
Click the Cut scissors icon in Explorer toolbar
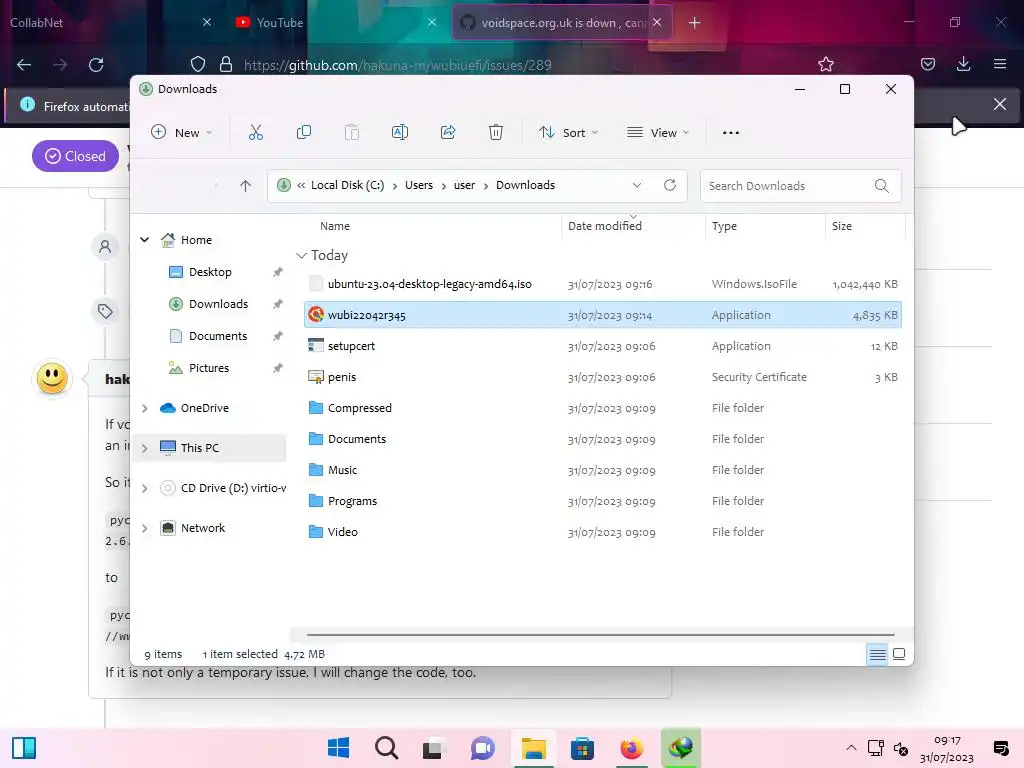(256, 133)
